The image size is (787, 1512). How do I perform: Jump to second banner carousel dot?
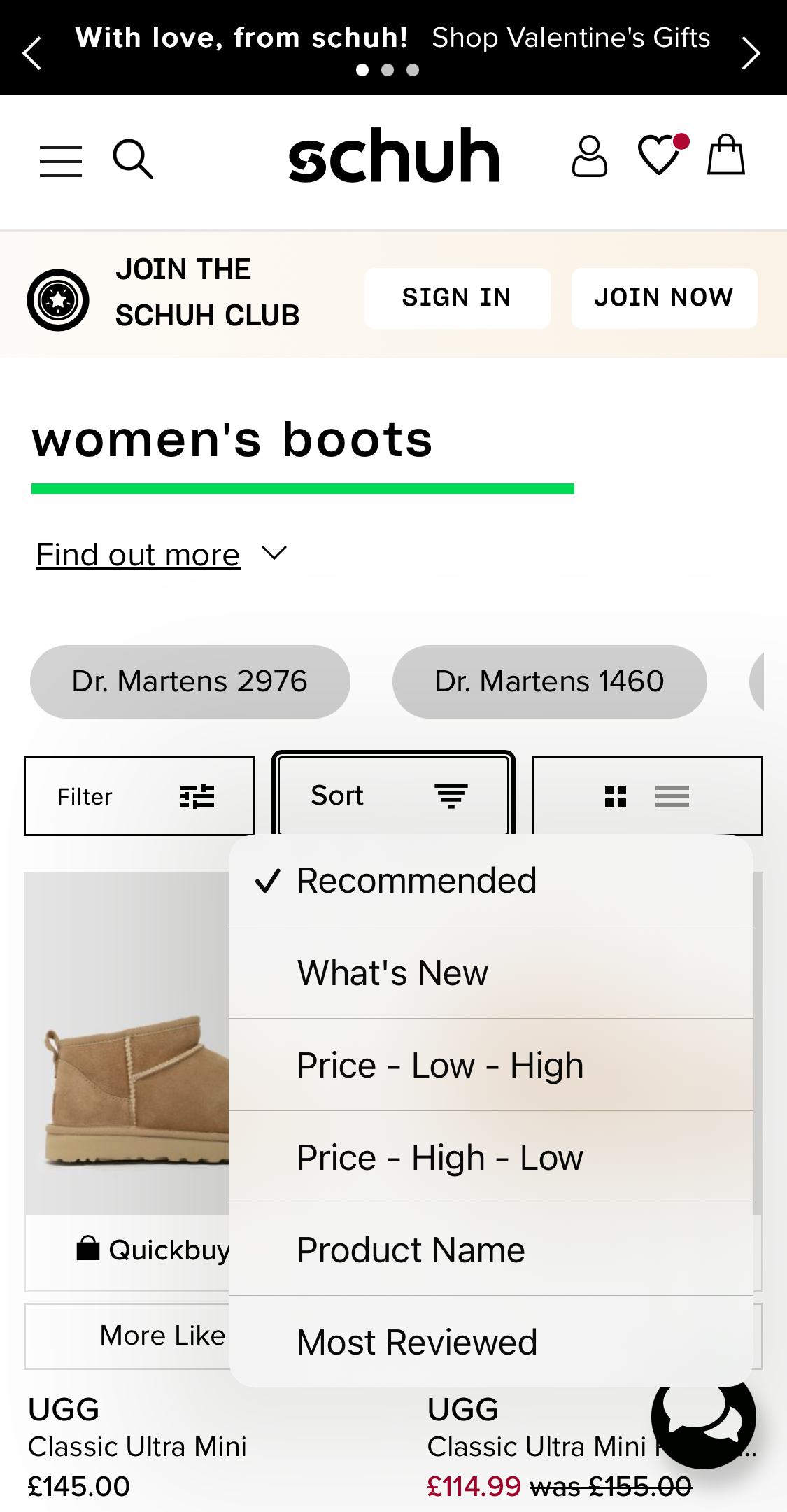[x=388, y=70]
